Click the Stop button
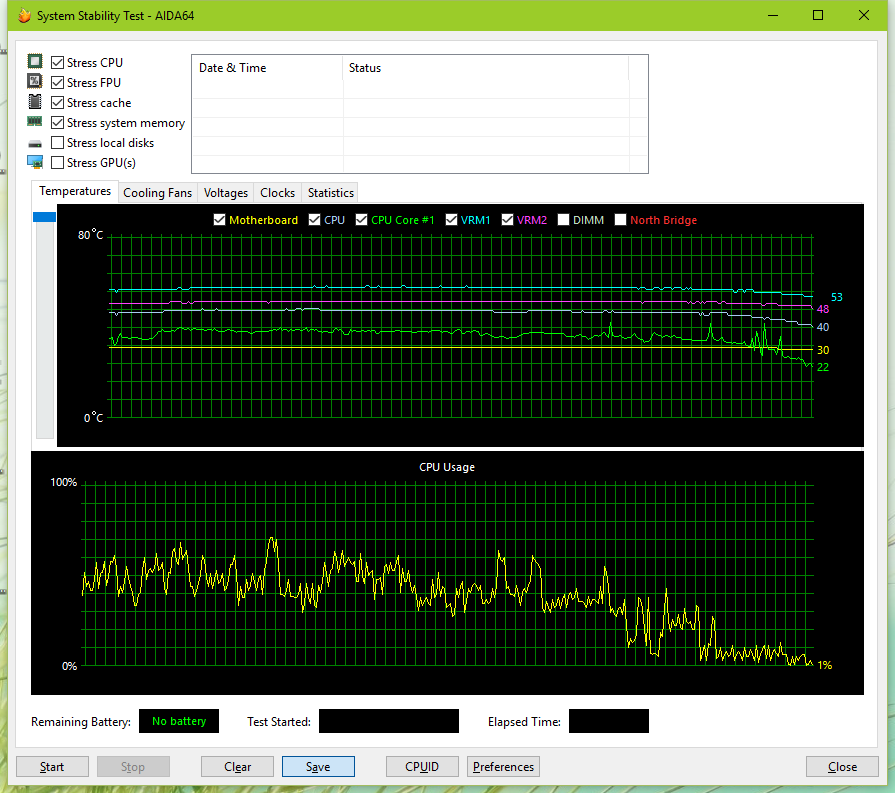The width and height of the screenshot is (895, 793). [x=133, y=766]
